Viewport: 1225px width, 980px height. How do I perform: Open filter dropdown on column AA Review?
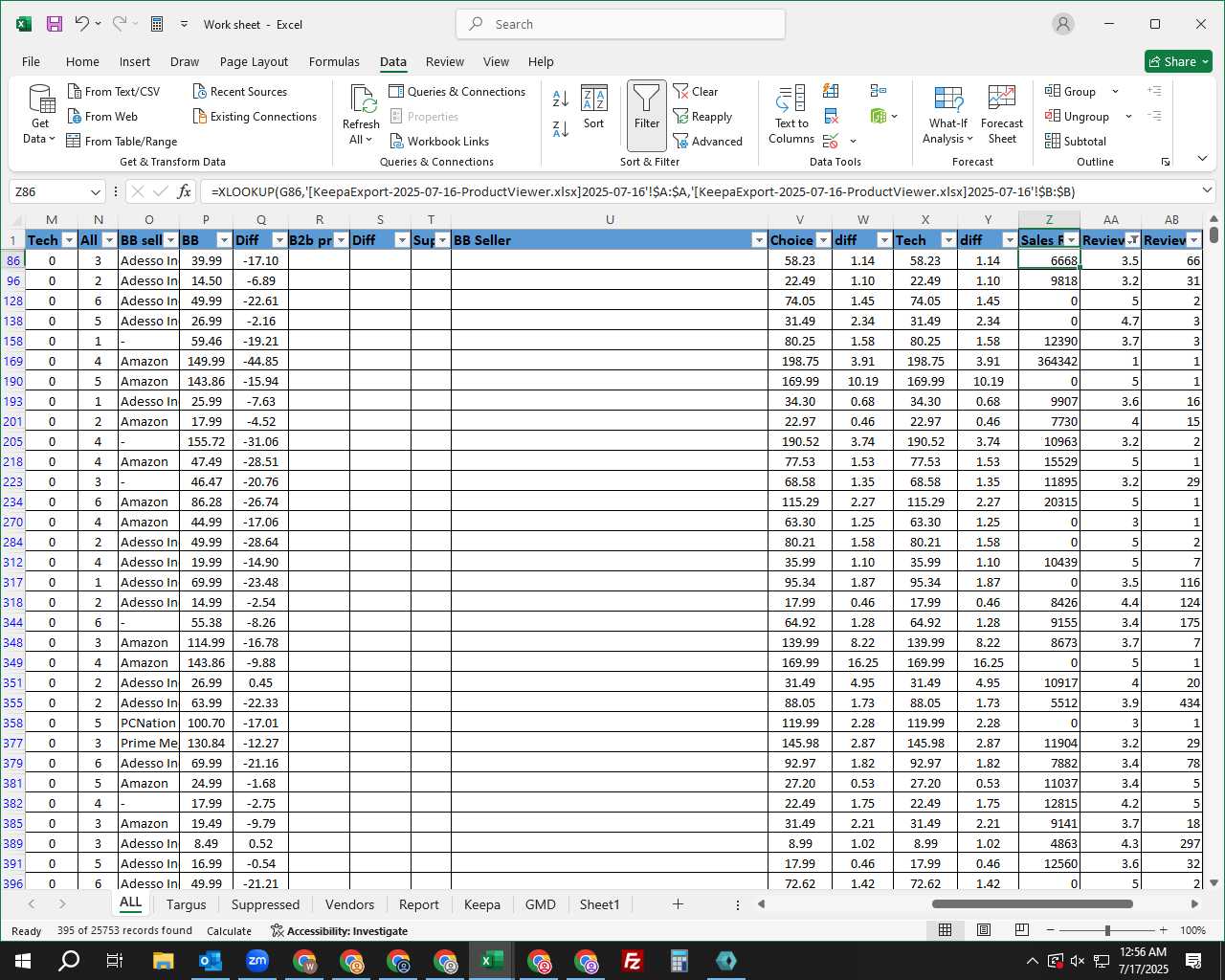1133,240
